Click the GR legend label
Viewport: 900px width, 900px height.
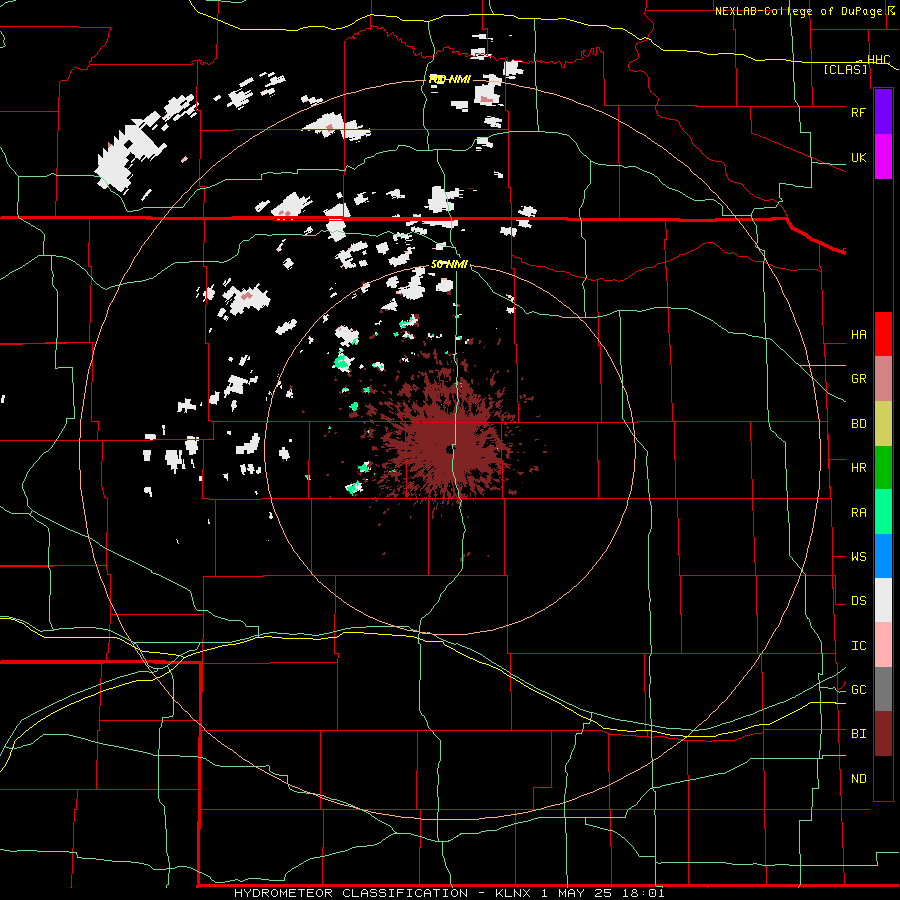pos(858,378)
